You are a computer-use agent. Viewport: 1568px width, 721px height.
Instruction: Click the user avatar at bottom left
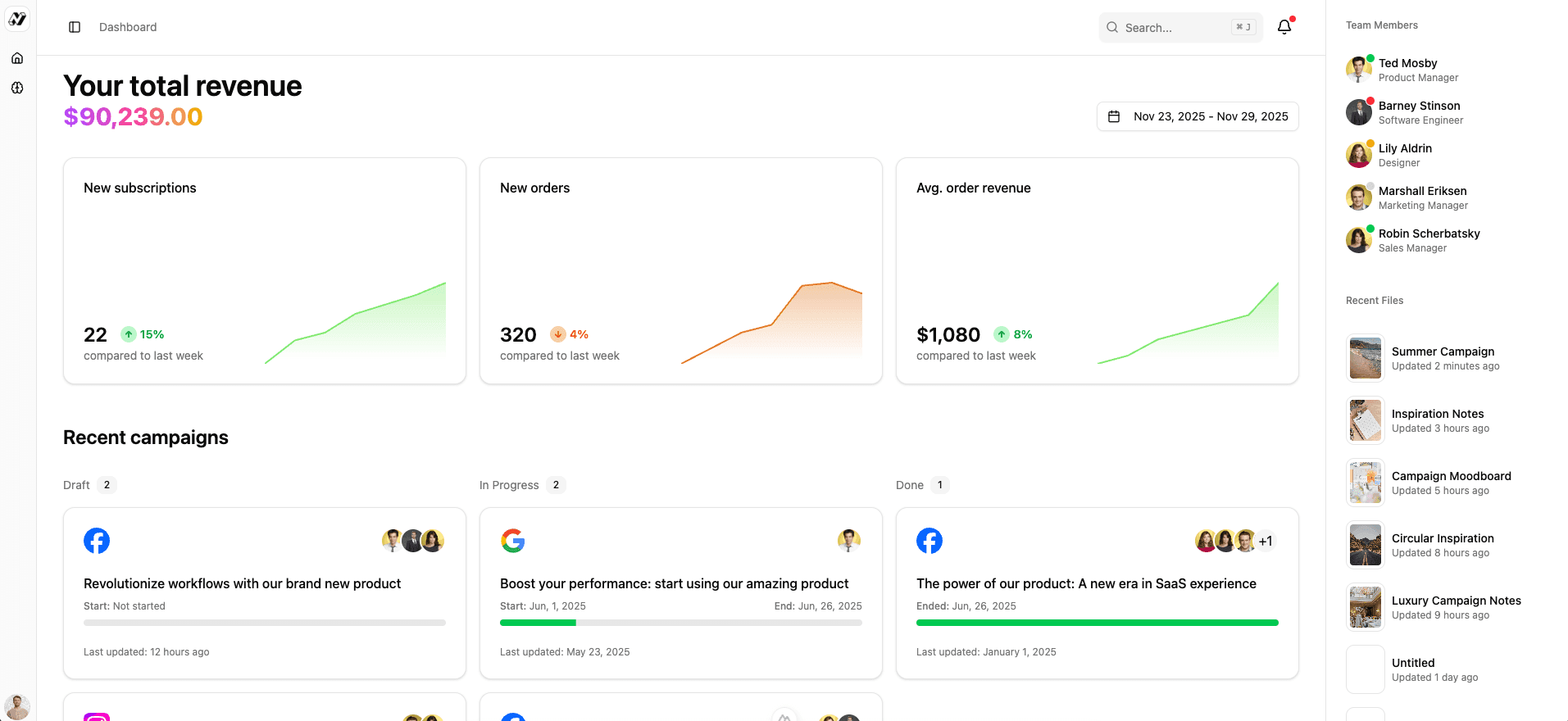(17, 706)
